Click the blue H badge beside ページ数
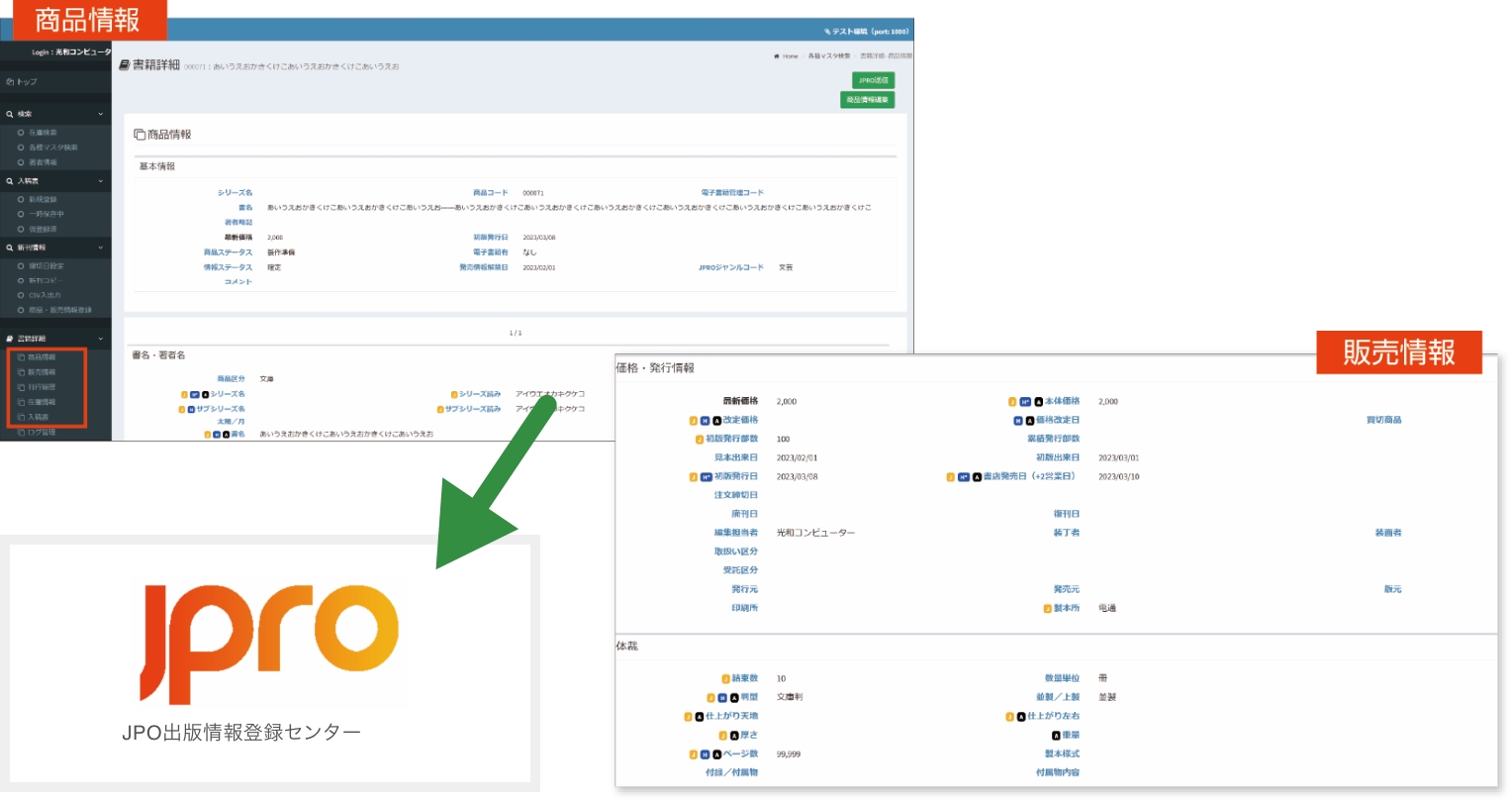Viewport: 1512px width, 802px height. (x=706, y=754)
